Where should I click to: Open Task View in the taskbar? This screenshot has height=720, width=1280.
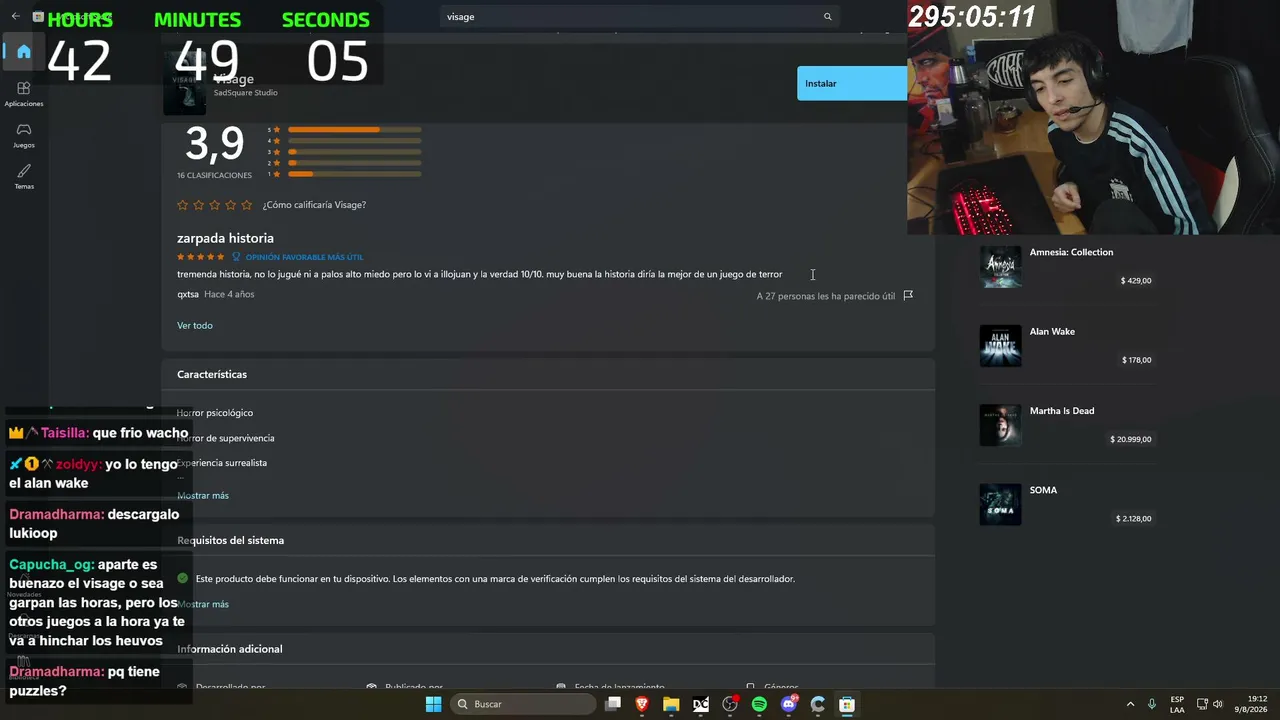[x=613, y=704]
